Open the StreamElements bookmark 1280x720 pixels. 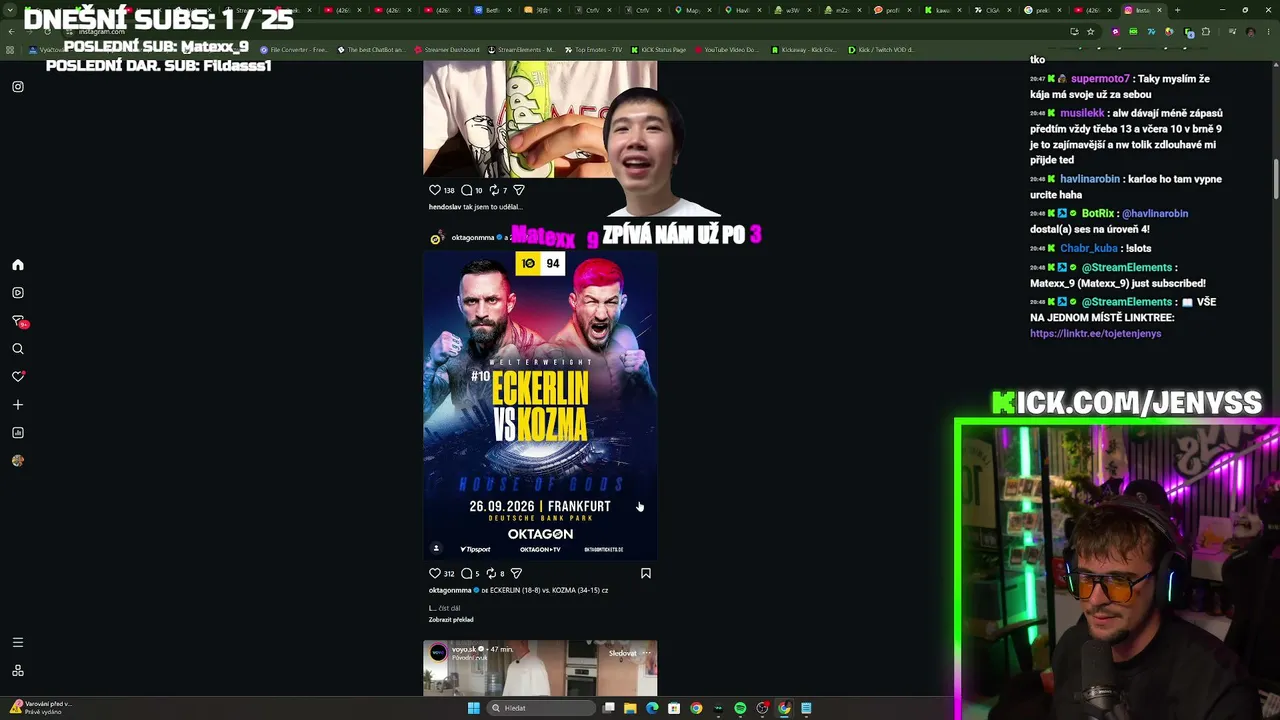pos(521,49)
